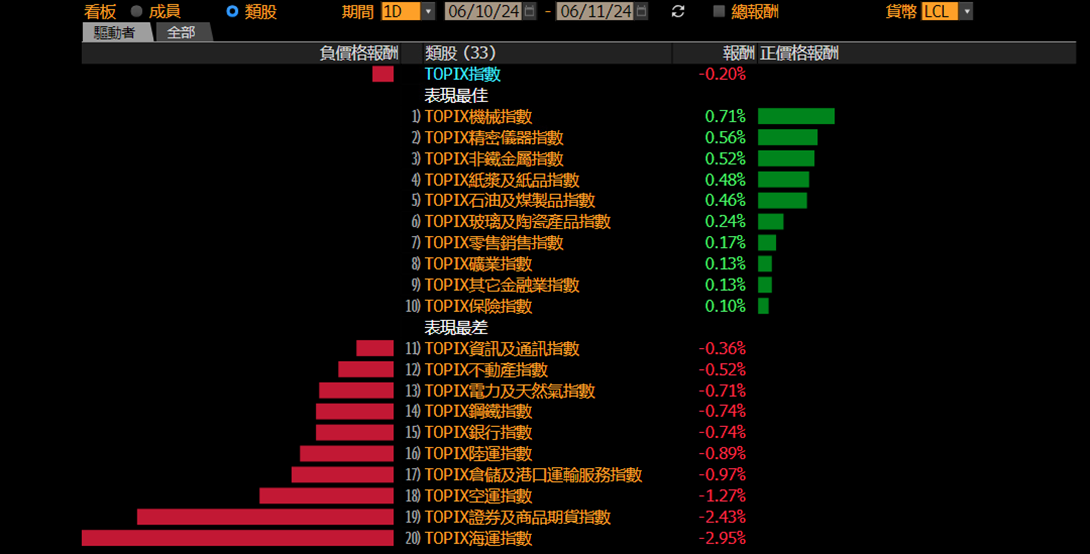Click green bar for TOPIX機械指數

[796, 116]
